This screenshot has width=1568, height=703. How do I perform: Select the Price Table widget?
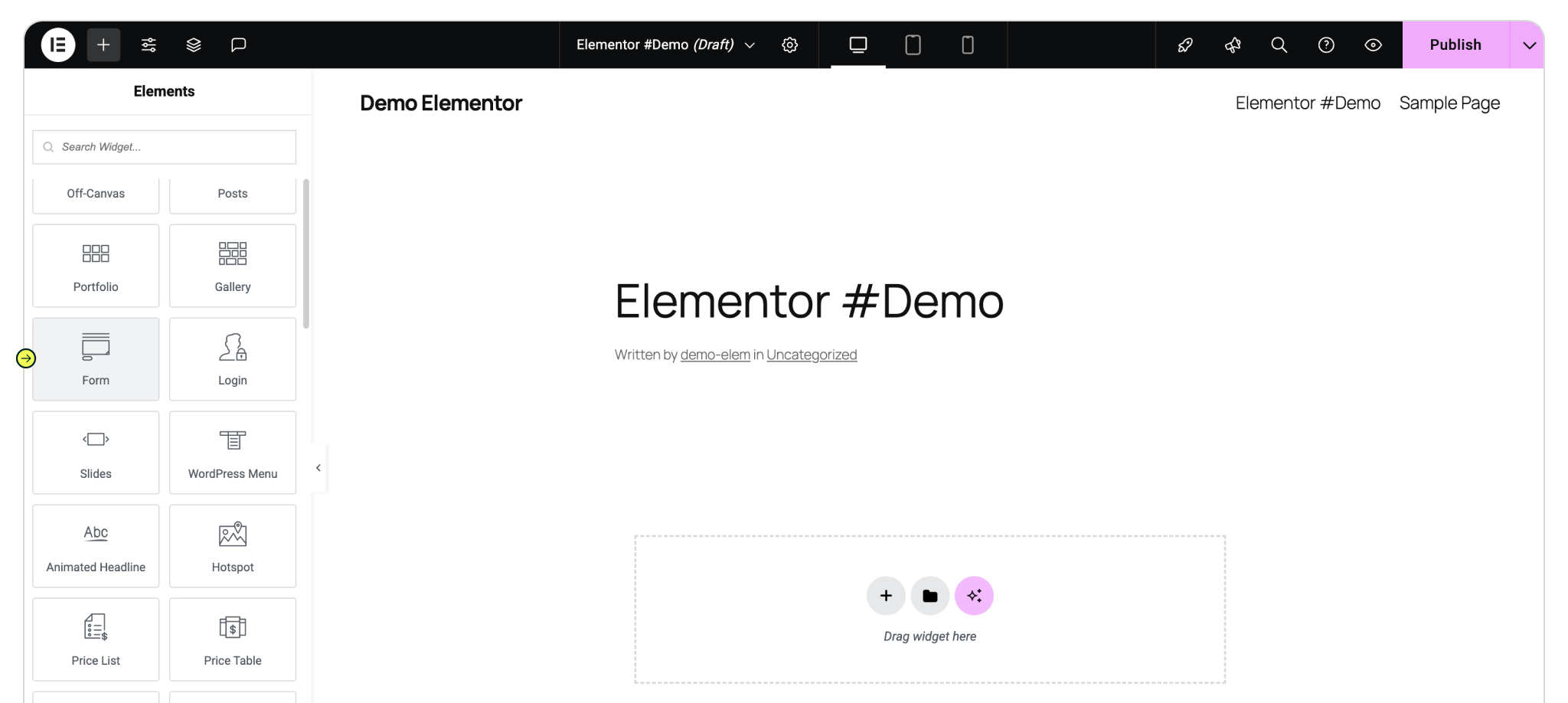pos(233,639)
